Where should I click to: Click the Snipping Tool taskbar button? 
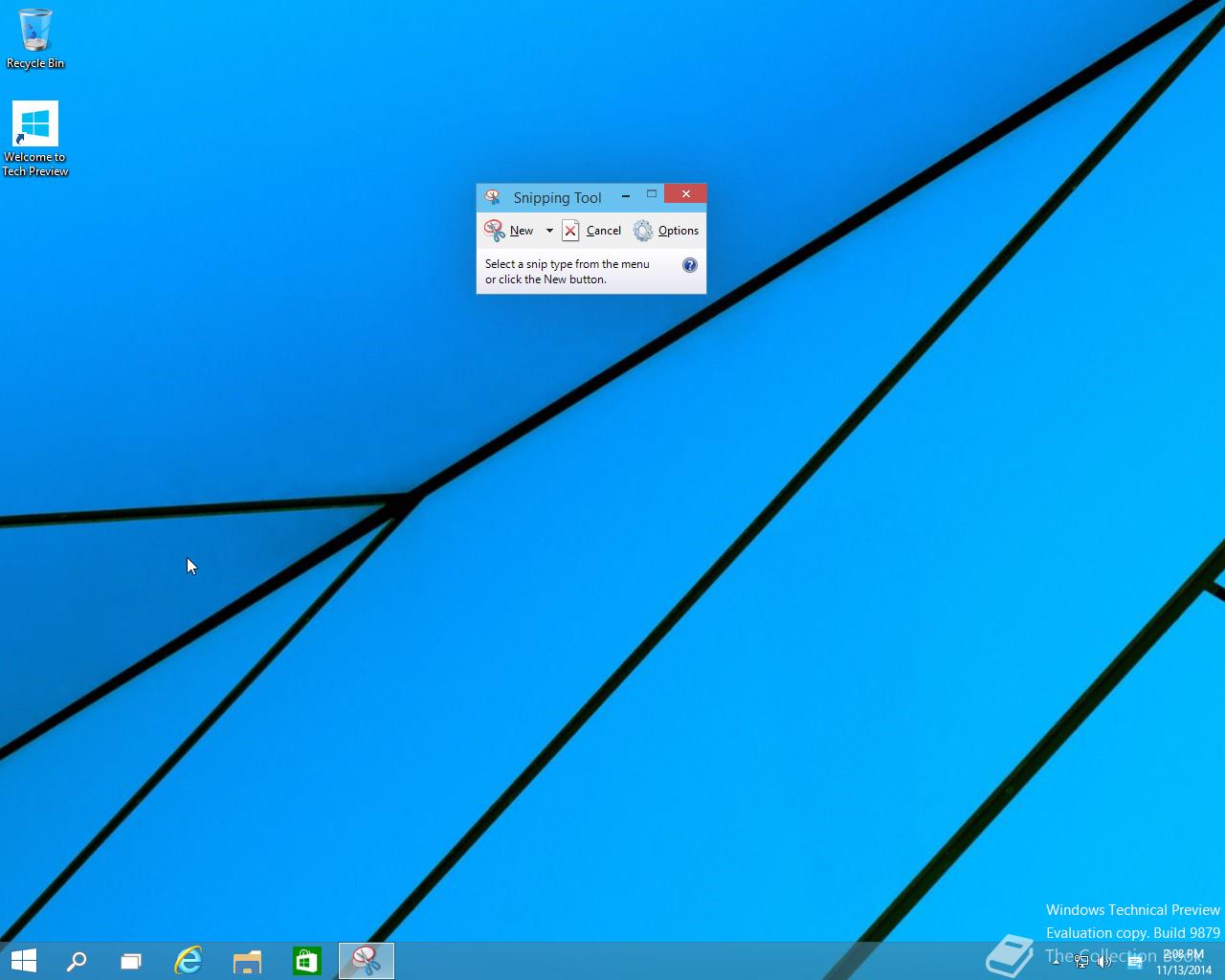click(x=366, y=961)
